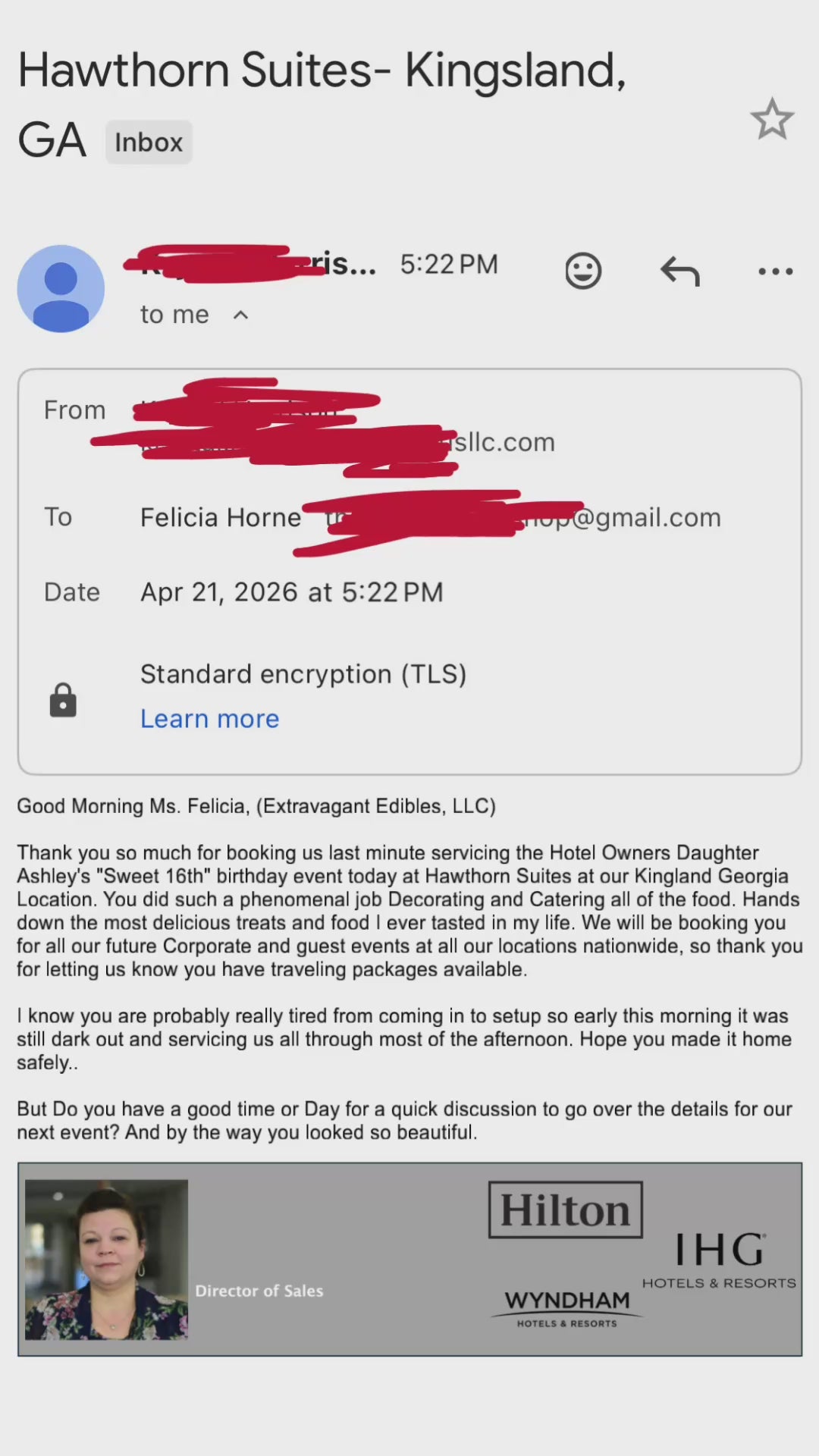Viewport: 819px width, 1456px height.
Task: Click the 5:22 PM timestamp in the header
Action: click(449, 264)
